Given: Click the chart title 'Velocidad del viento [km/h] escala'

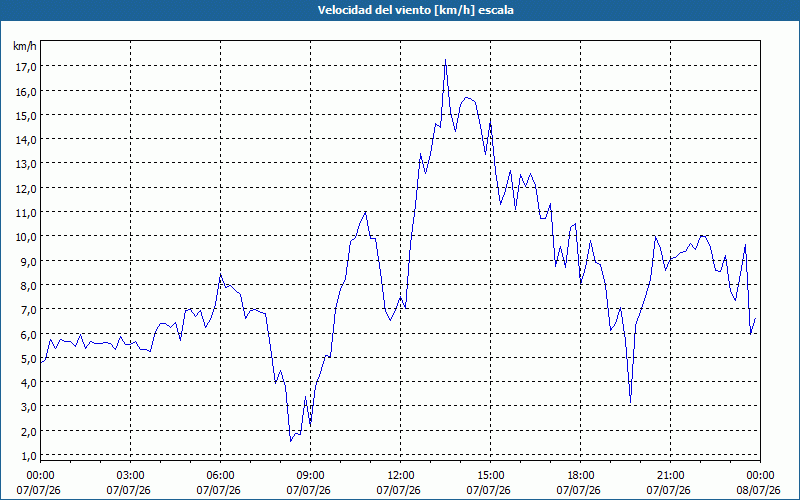Looking at the screenshot, I should [415, 10].
